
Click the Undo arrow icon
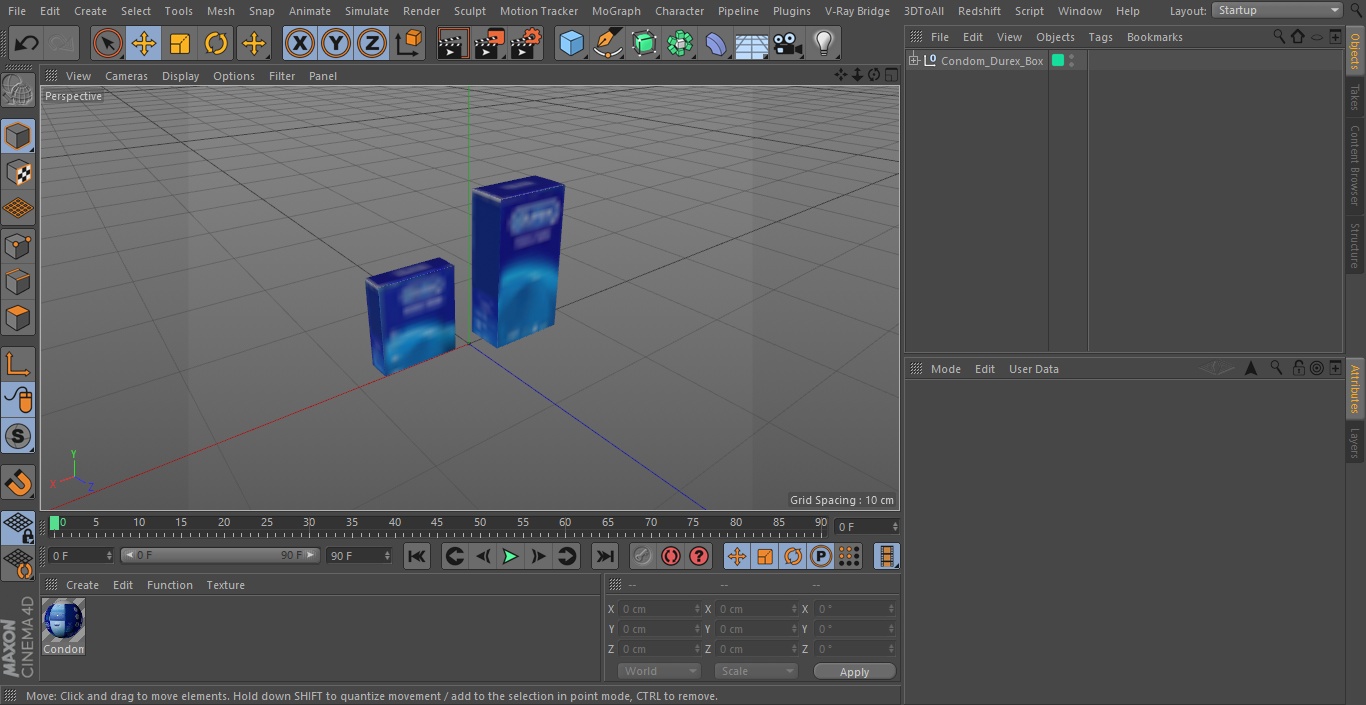[x=27, y=43]
